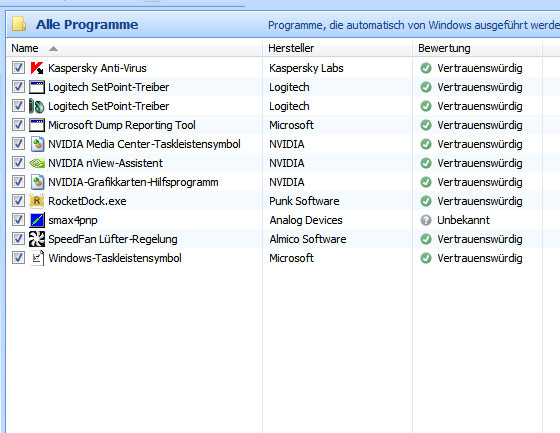Click green trust checkmark for NVIDIA-Grafikkarten-Hilfsprogramm
The height and width of the screenshot is (433, 560).
426,182
